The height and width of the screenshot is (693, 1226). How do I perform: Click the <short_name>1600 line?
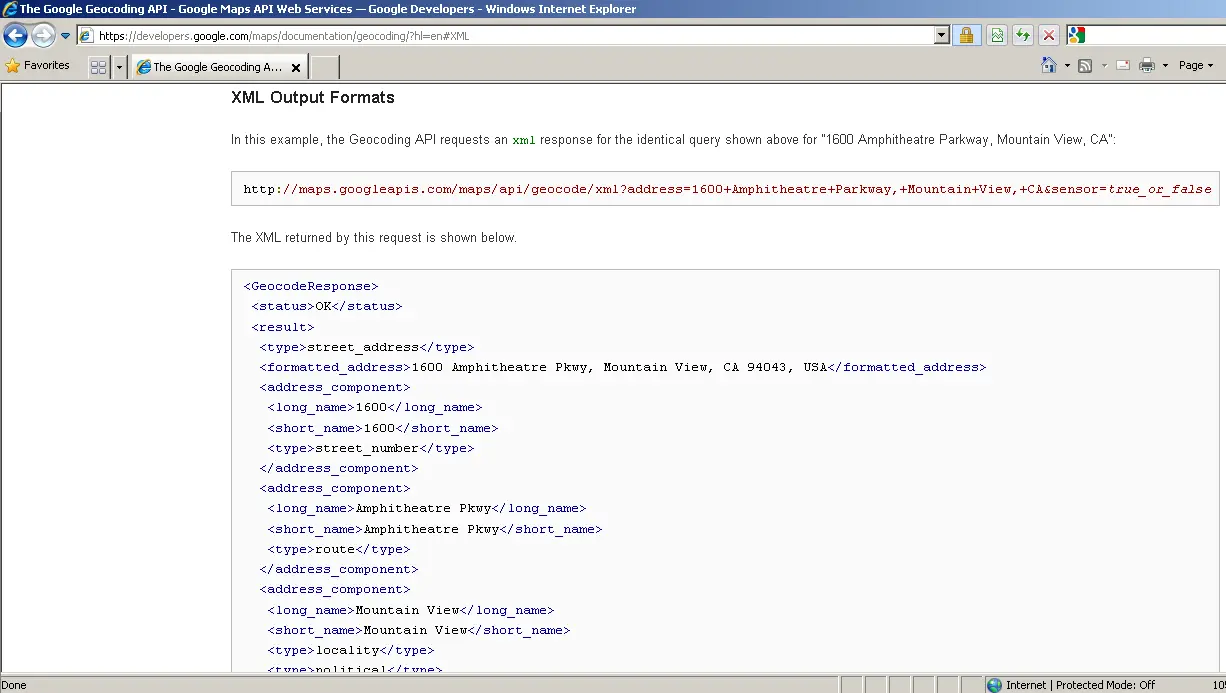(383, 428)
